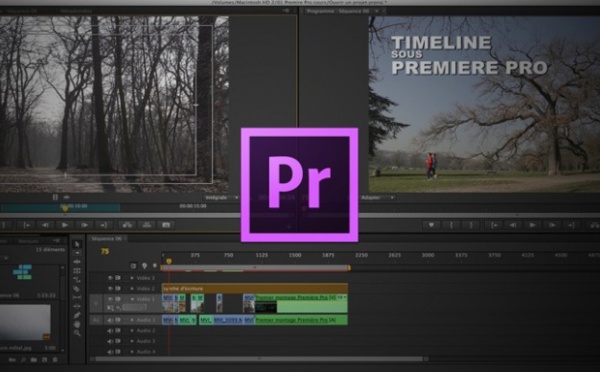Expand the Audio 1 track
Image resolution: width=600 pixels, height=372 pixels.
[132, 320]
